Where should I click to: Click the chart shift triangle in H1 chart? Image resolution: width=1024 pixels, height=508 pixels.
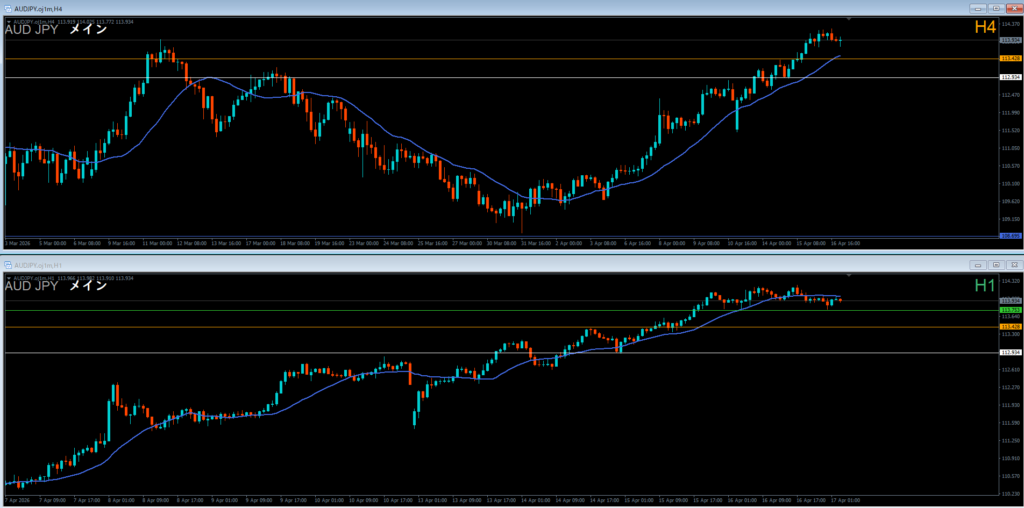849,275
